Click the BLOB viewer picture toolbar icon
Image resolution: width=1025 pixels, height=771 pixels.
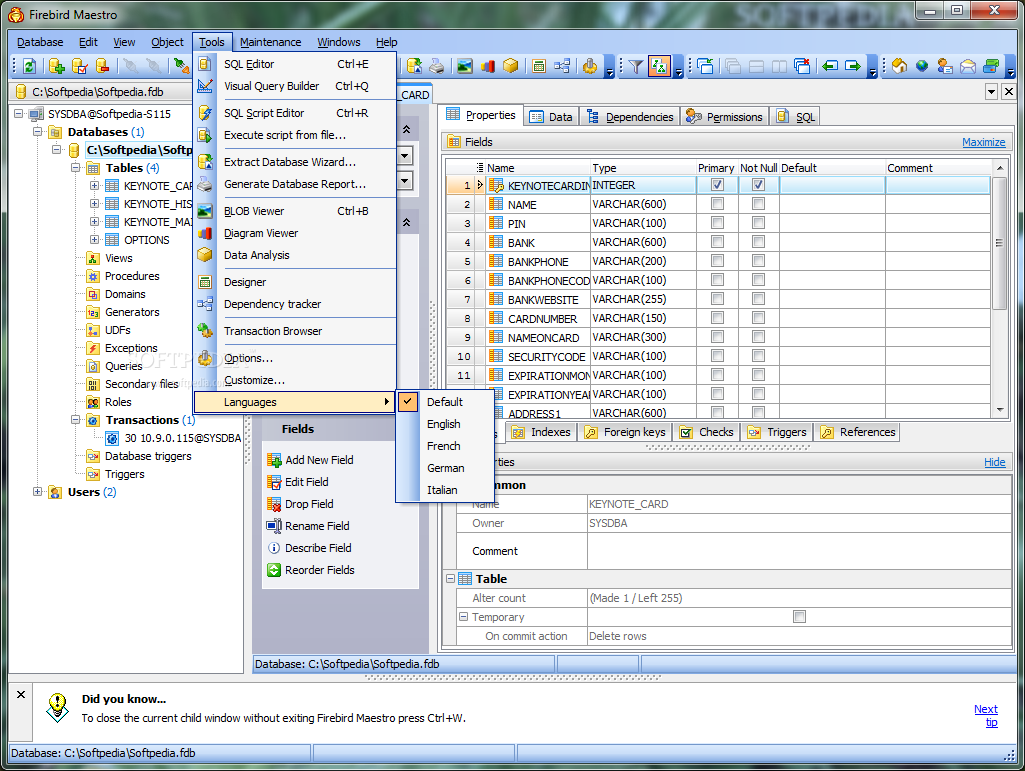click(x=465, y=66)
